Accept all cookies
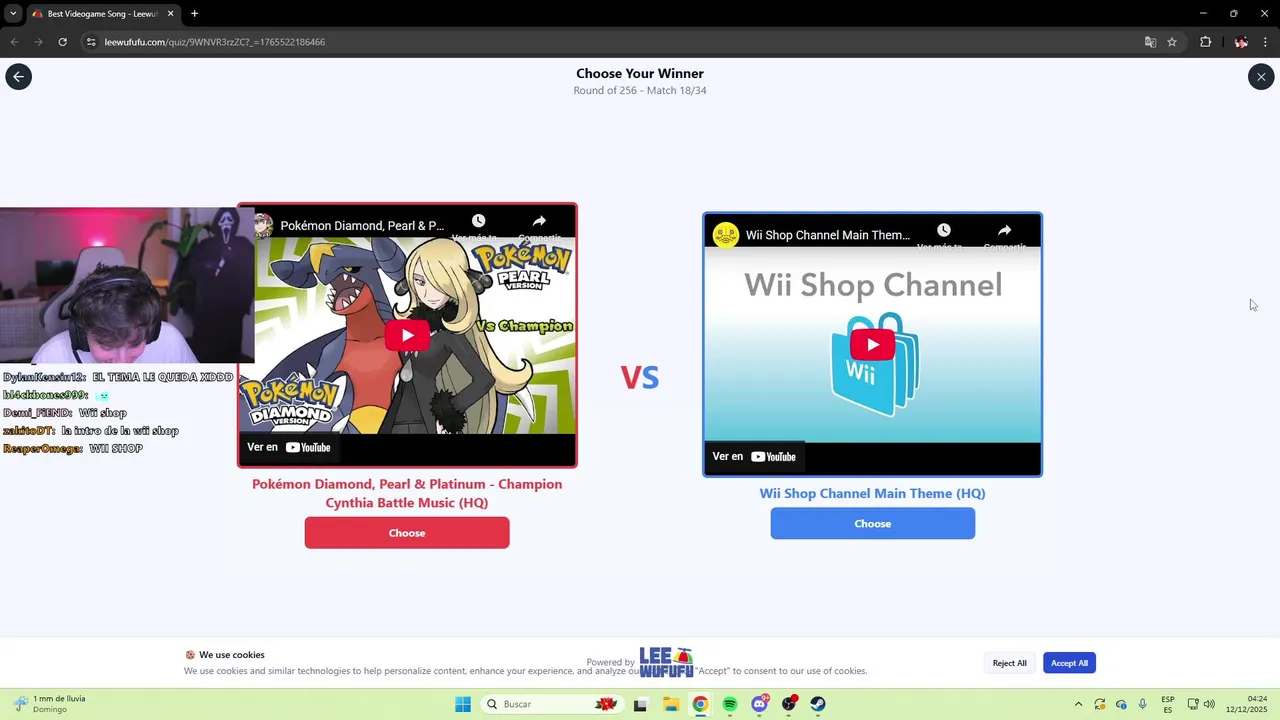 click(1069, 663)
